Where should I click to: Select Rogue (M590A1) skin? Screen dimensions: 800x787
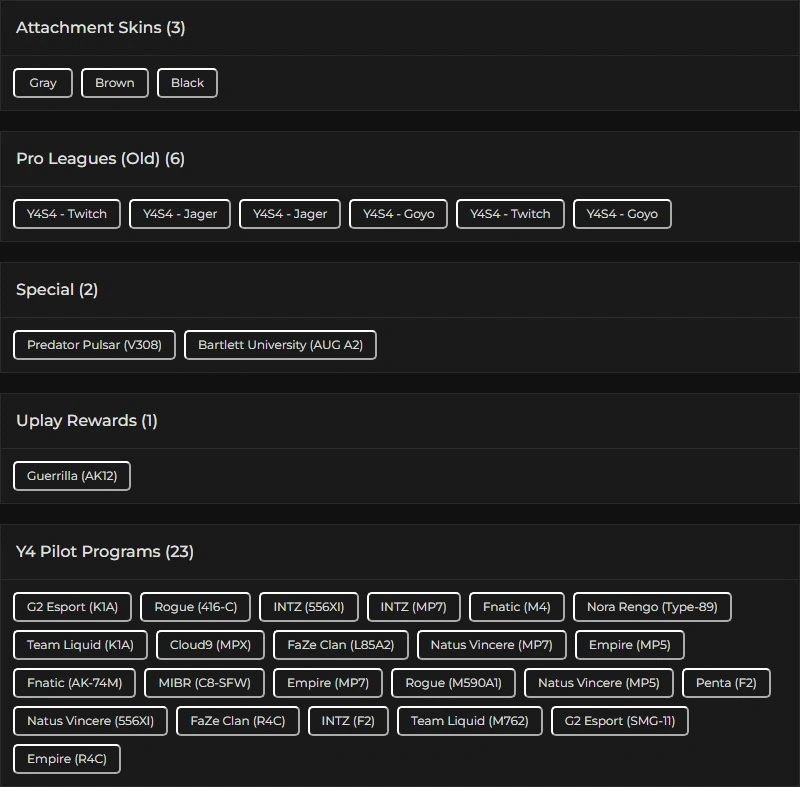454,683
